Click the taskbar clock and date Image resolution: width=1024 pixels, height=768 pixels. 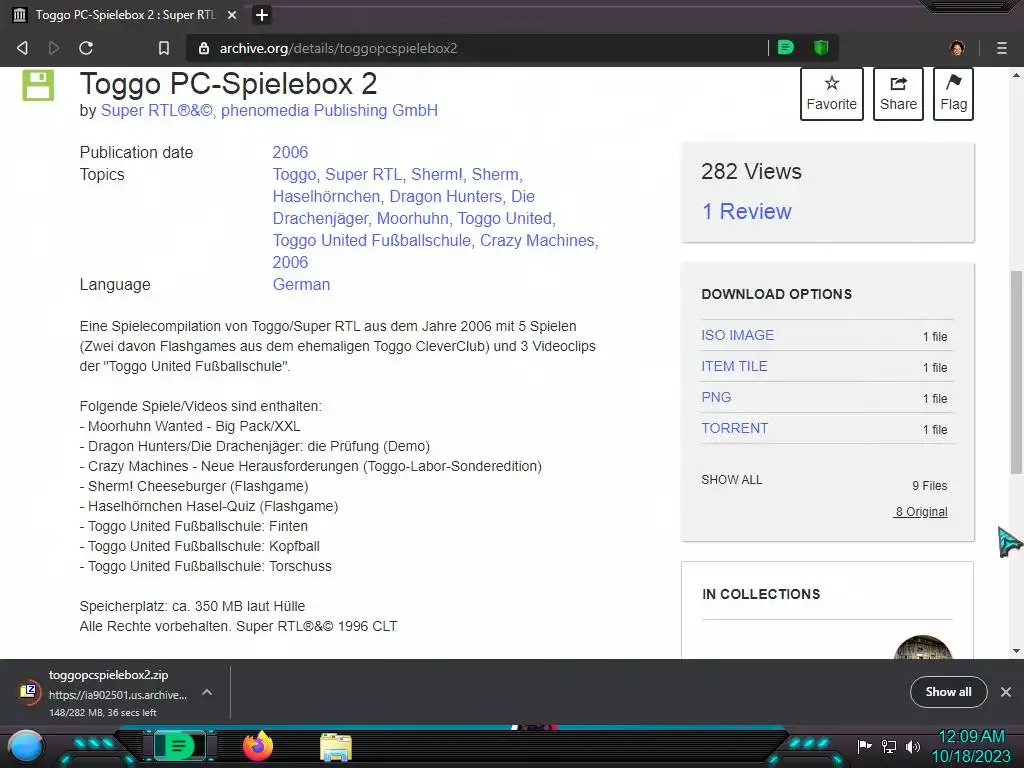971,746
